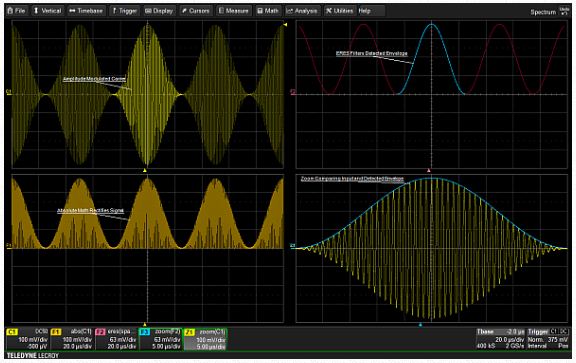Select the 'Absolute Math Rectifies Signal' label
Image resolution: width=576 pixels, height=363 pixels.
[x=90, y=211]
